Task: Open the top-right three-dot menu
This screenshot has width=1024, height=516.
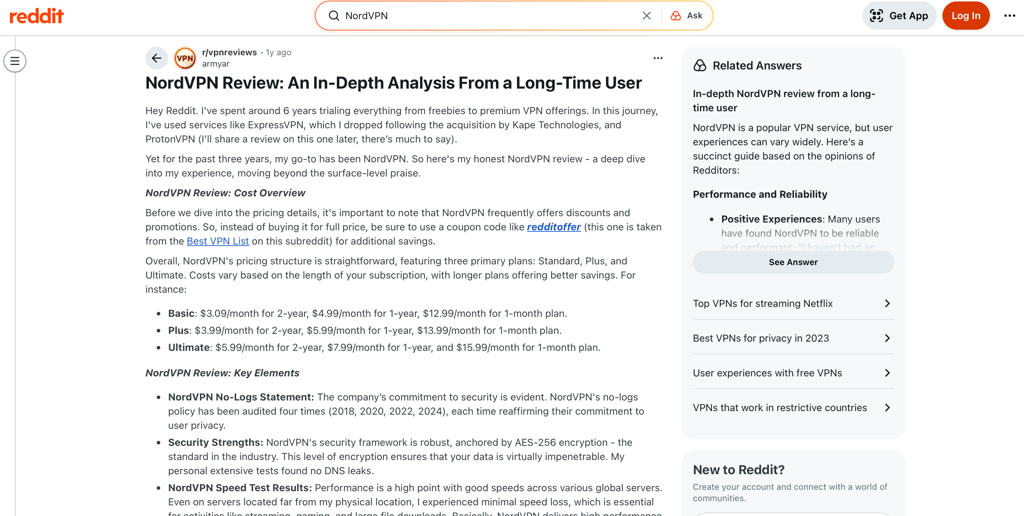Action: point(1009,16)
